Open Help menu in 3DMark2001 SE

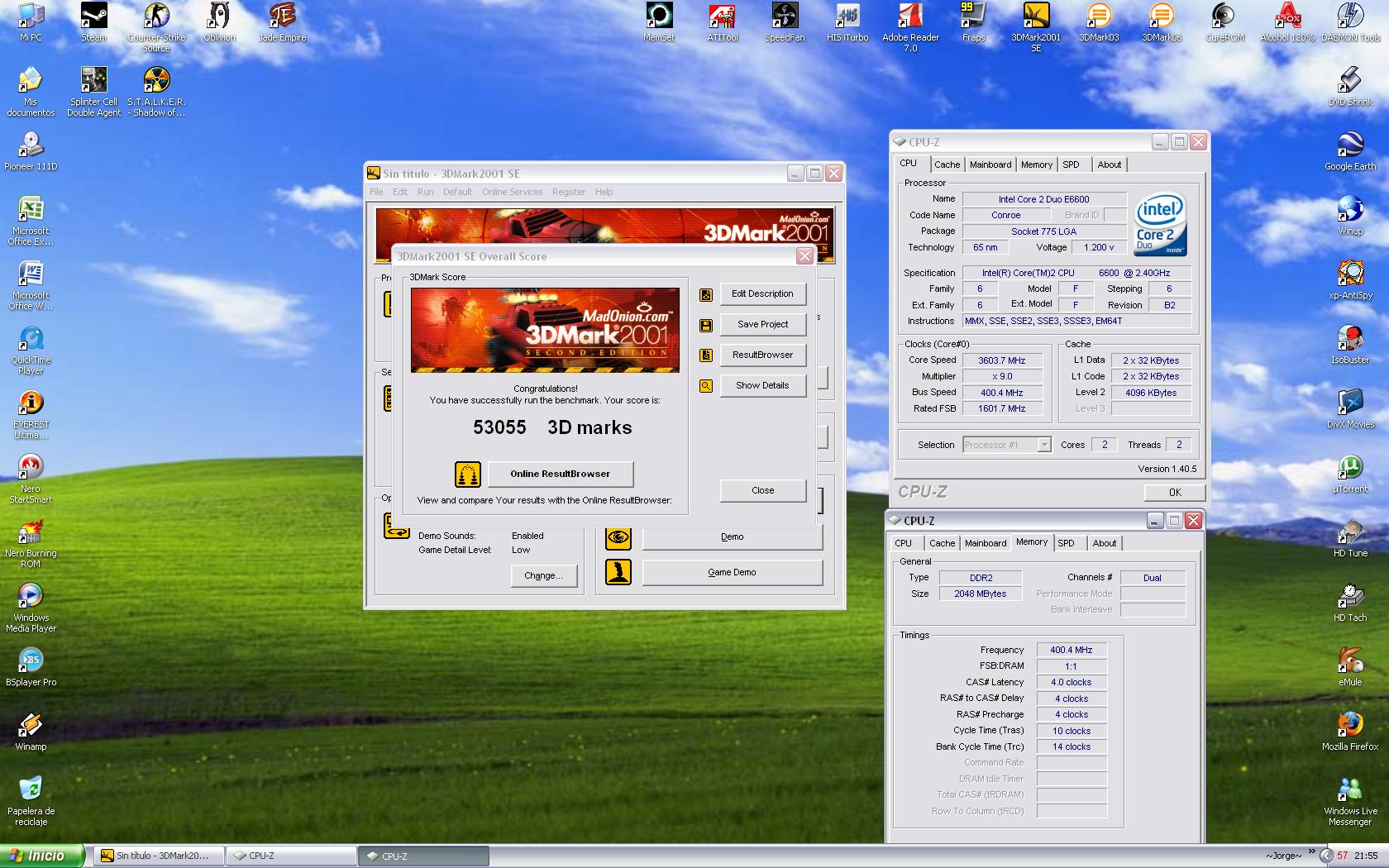point(604,192)
